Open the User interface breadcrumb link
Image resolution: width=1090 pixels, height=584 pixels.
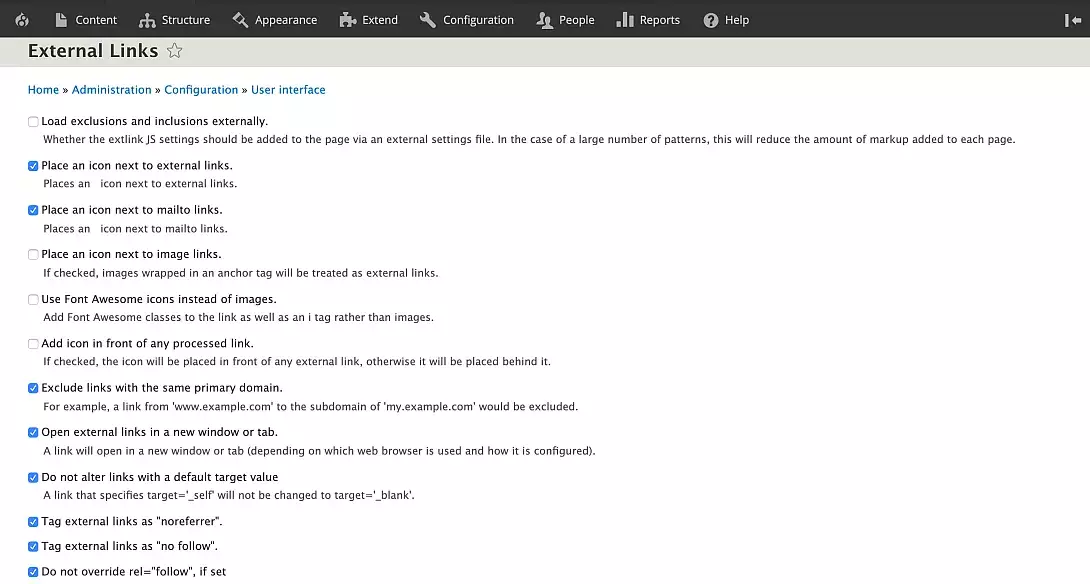pos(288,89)
